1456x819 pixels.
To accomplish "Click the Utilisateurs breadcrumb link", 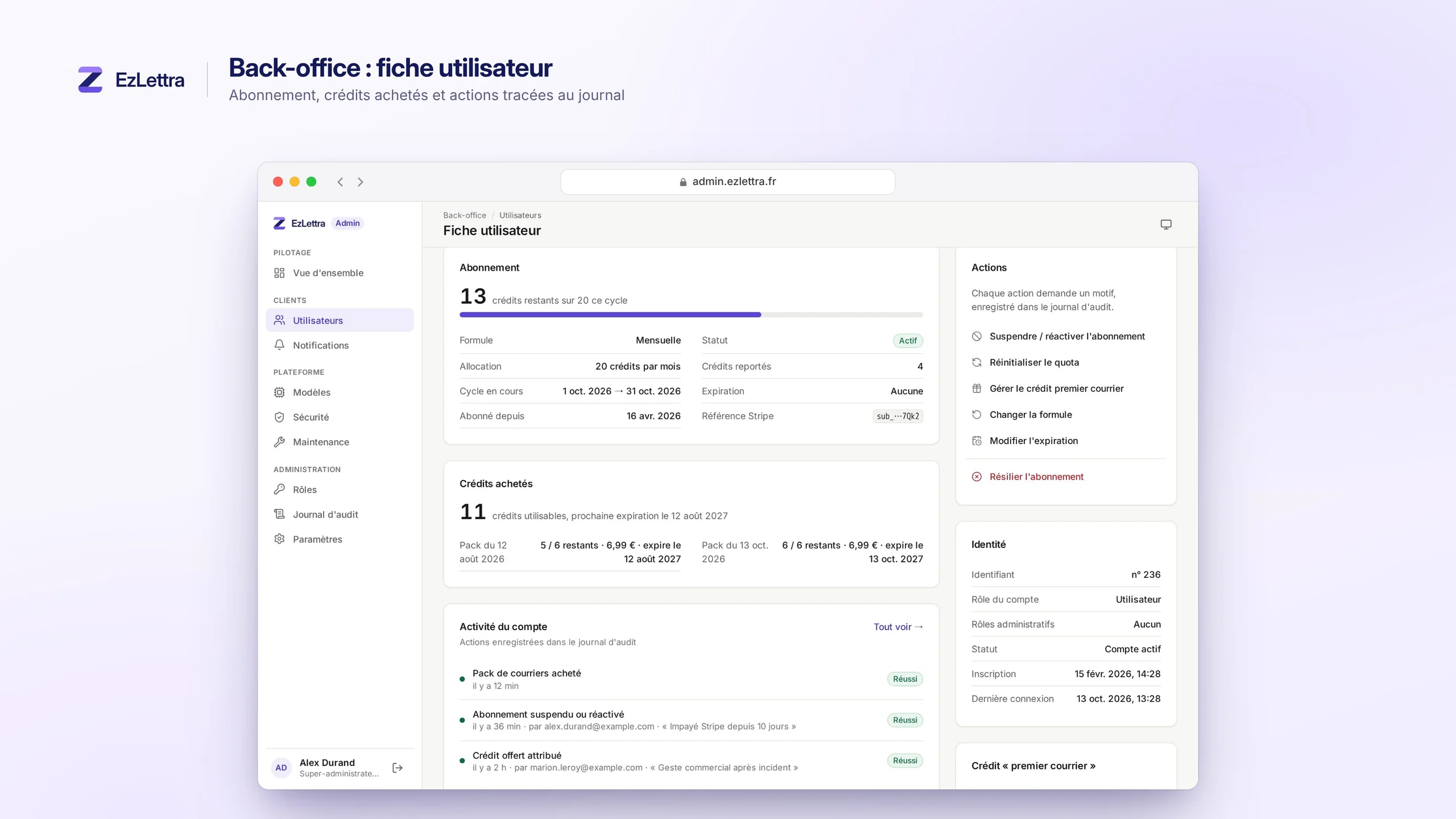I will pos(520,216).
